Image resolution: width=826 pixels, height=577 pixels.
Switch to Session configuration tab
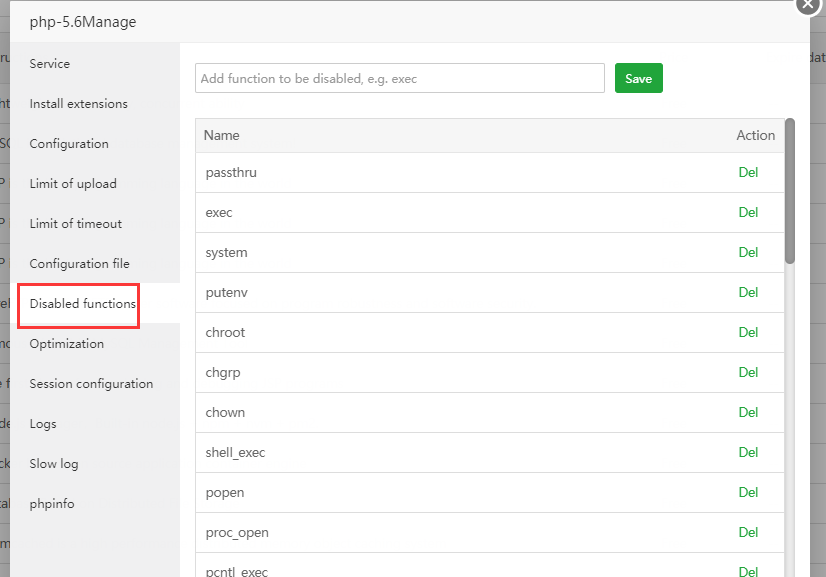(91, 384)
